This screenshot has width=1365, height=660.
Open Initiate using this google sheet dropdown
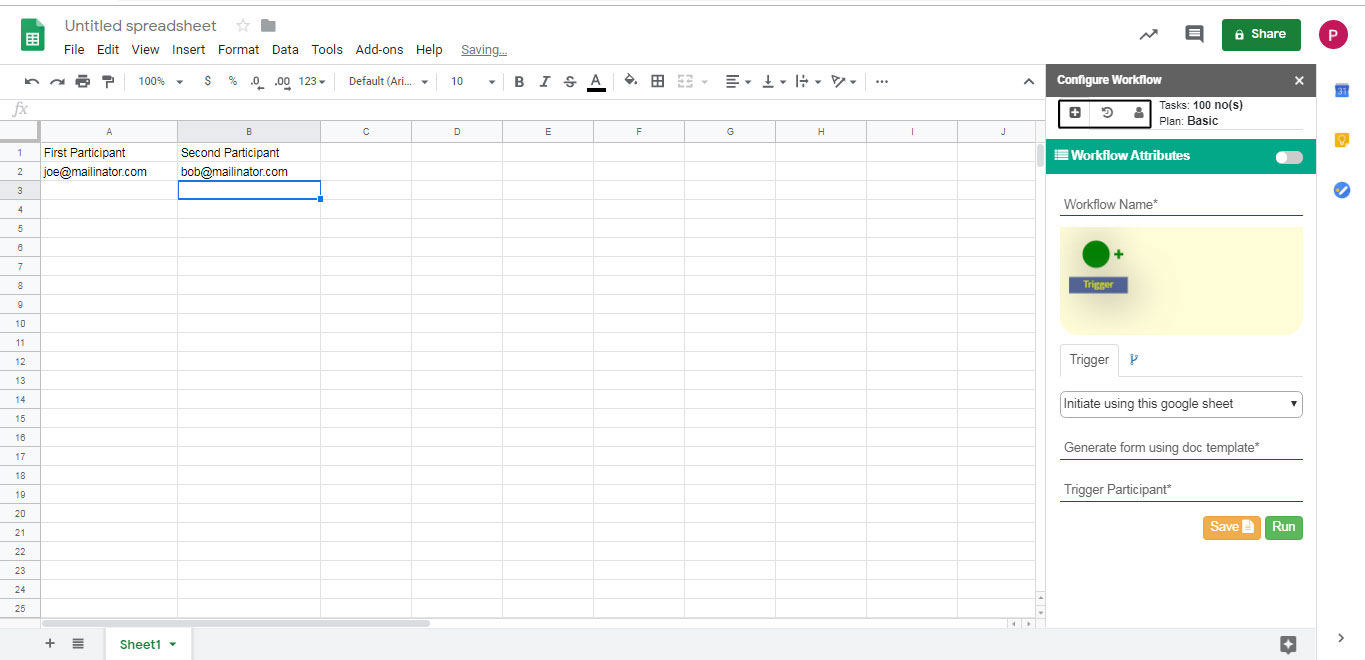tap(1181, 404)
